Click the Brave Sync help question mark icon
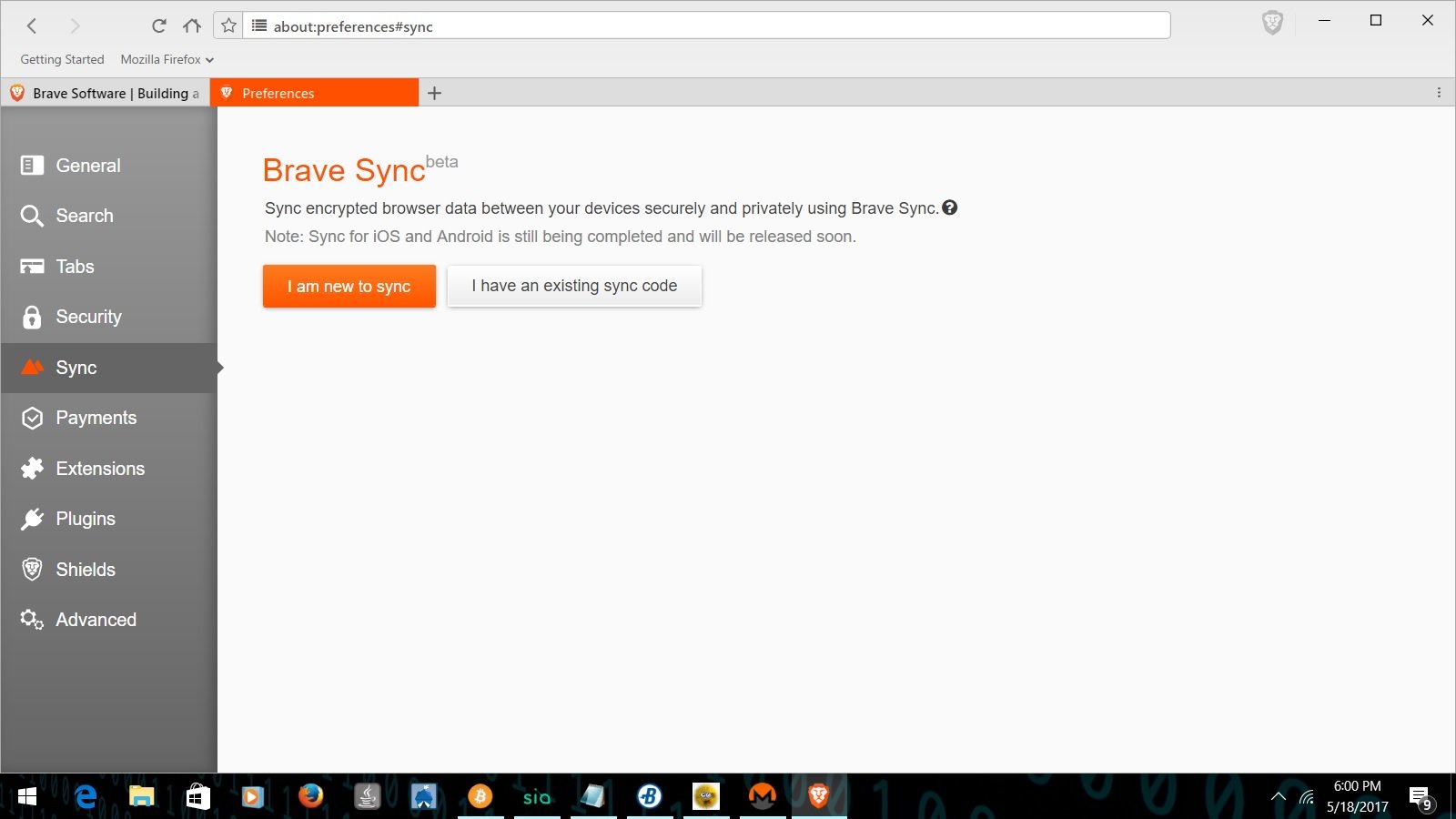1456x819 pixels. pyautogui.click(x=950, y=207)
